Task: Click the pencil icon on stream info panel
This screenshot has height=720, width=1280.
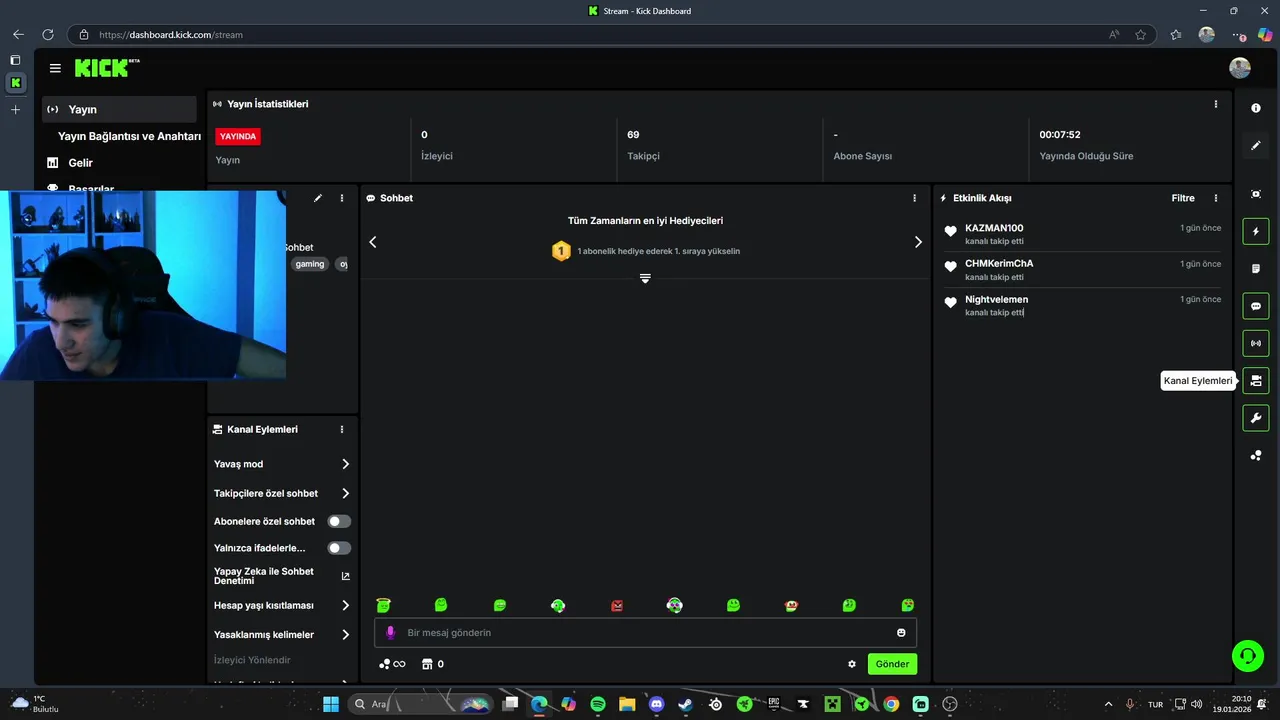Action: (318, 198)
